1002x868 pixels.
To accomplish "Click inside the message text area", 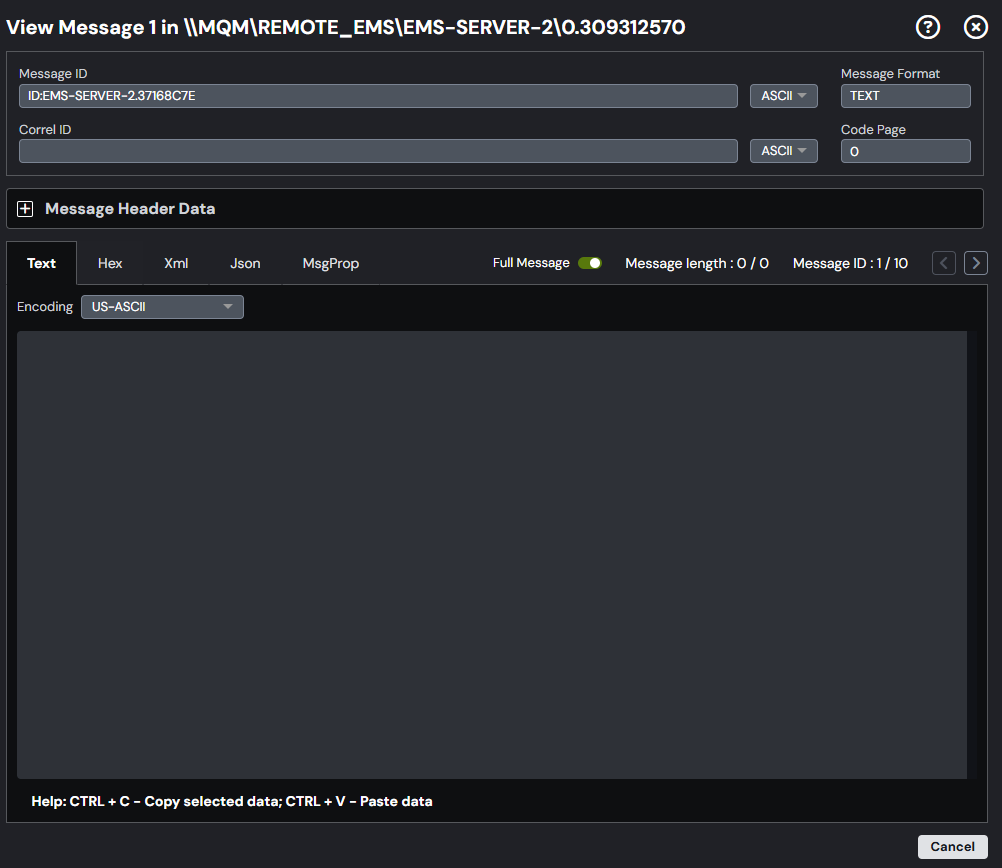I will tap(491, 555).
